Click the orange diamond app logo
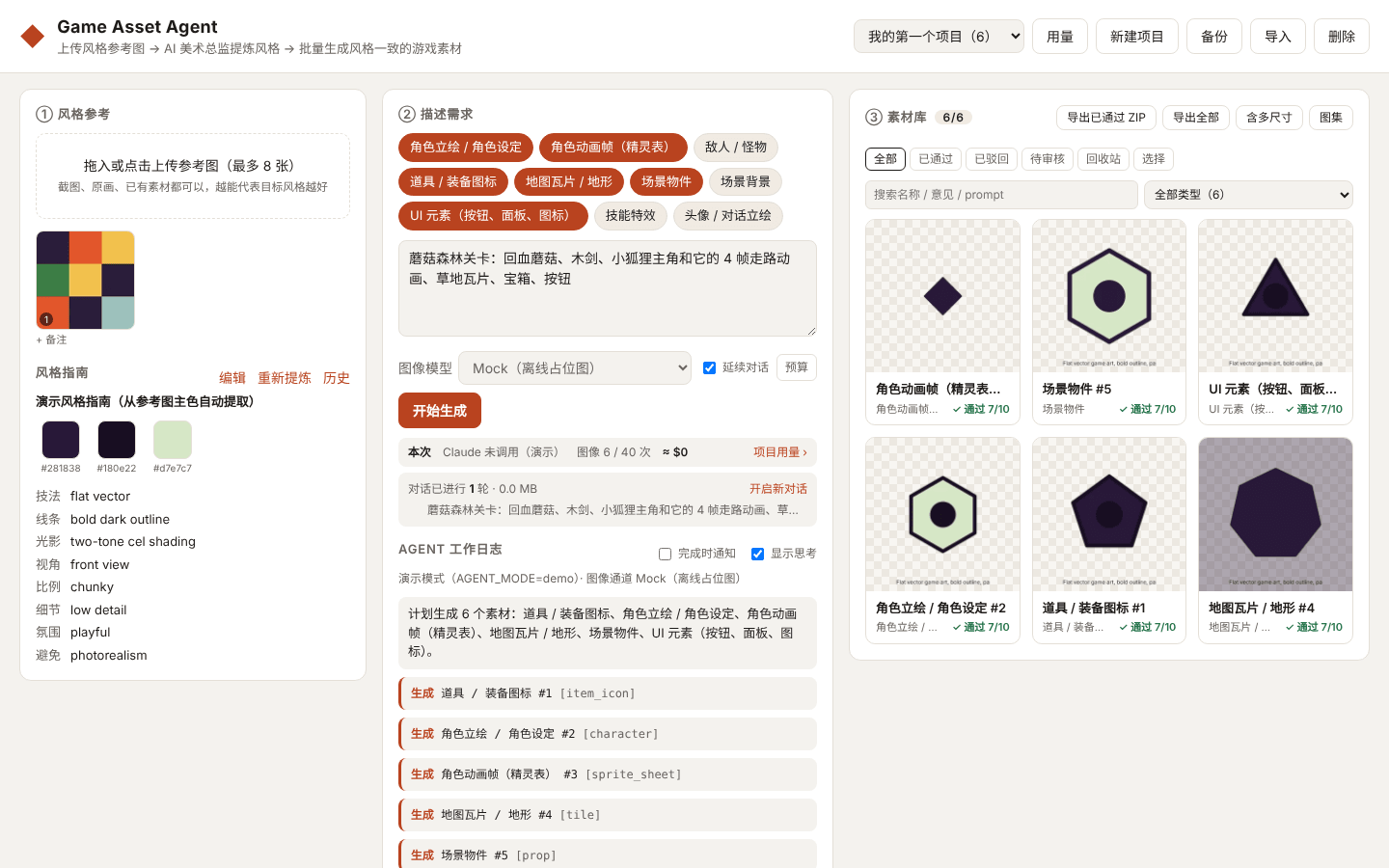The image size is (1389, 868). pos(33,37)
